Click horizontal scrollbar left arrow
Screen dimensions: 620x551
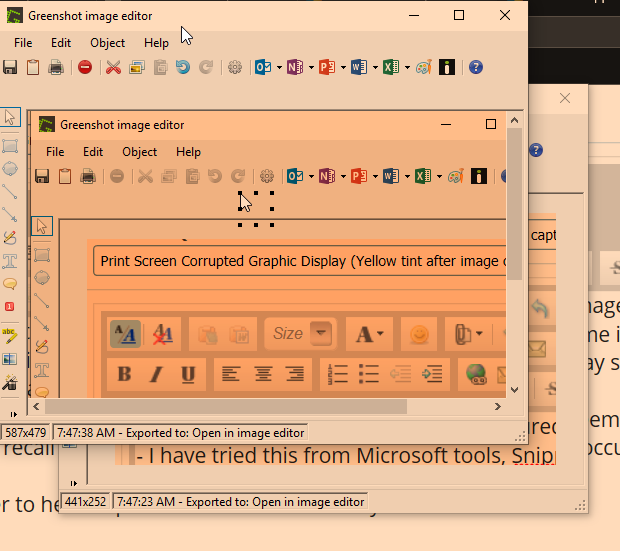coord(36,407)
